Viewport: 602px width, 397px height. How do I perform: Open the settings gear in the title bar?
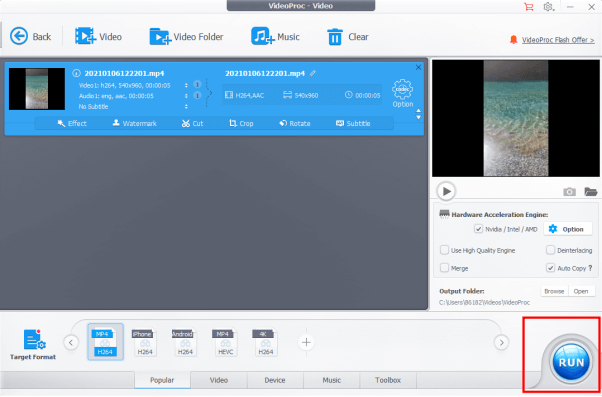(x=549, y=7)
